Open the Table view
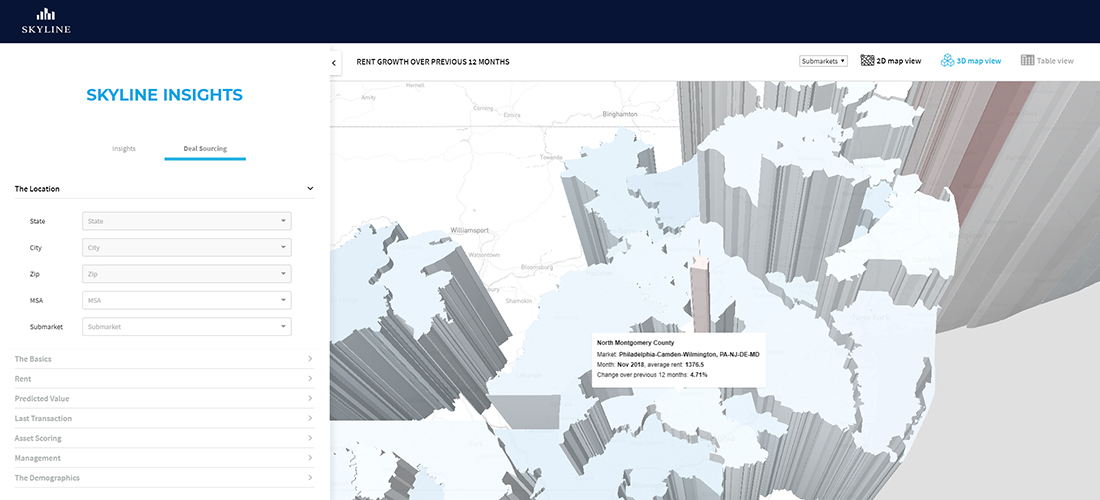This screenshot has height=500, width=1100. [x=1047, y=61]
